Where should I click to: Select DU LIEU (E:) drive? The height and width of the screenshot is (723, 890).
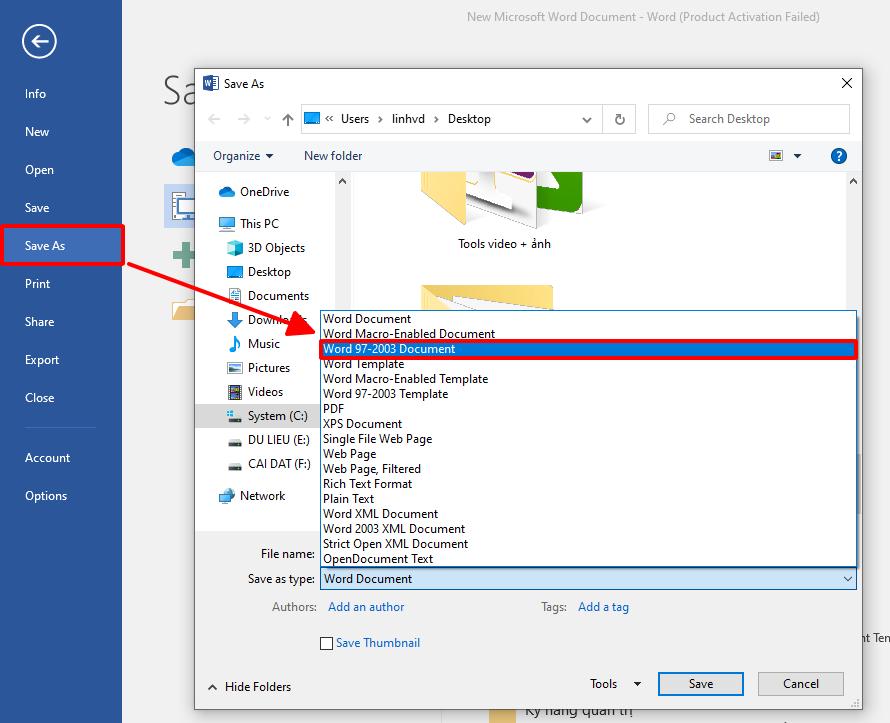click(x=268, y=440)
